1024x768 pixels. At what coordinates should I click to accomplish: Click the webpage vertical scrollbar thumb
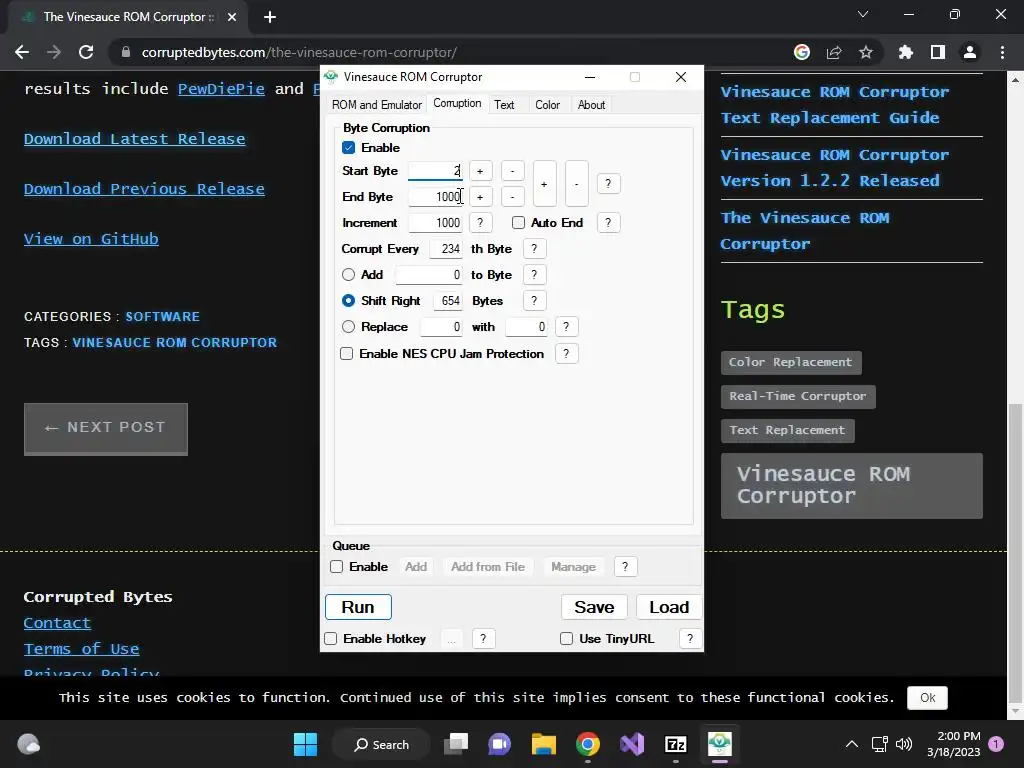(x=1014, y=553)
